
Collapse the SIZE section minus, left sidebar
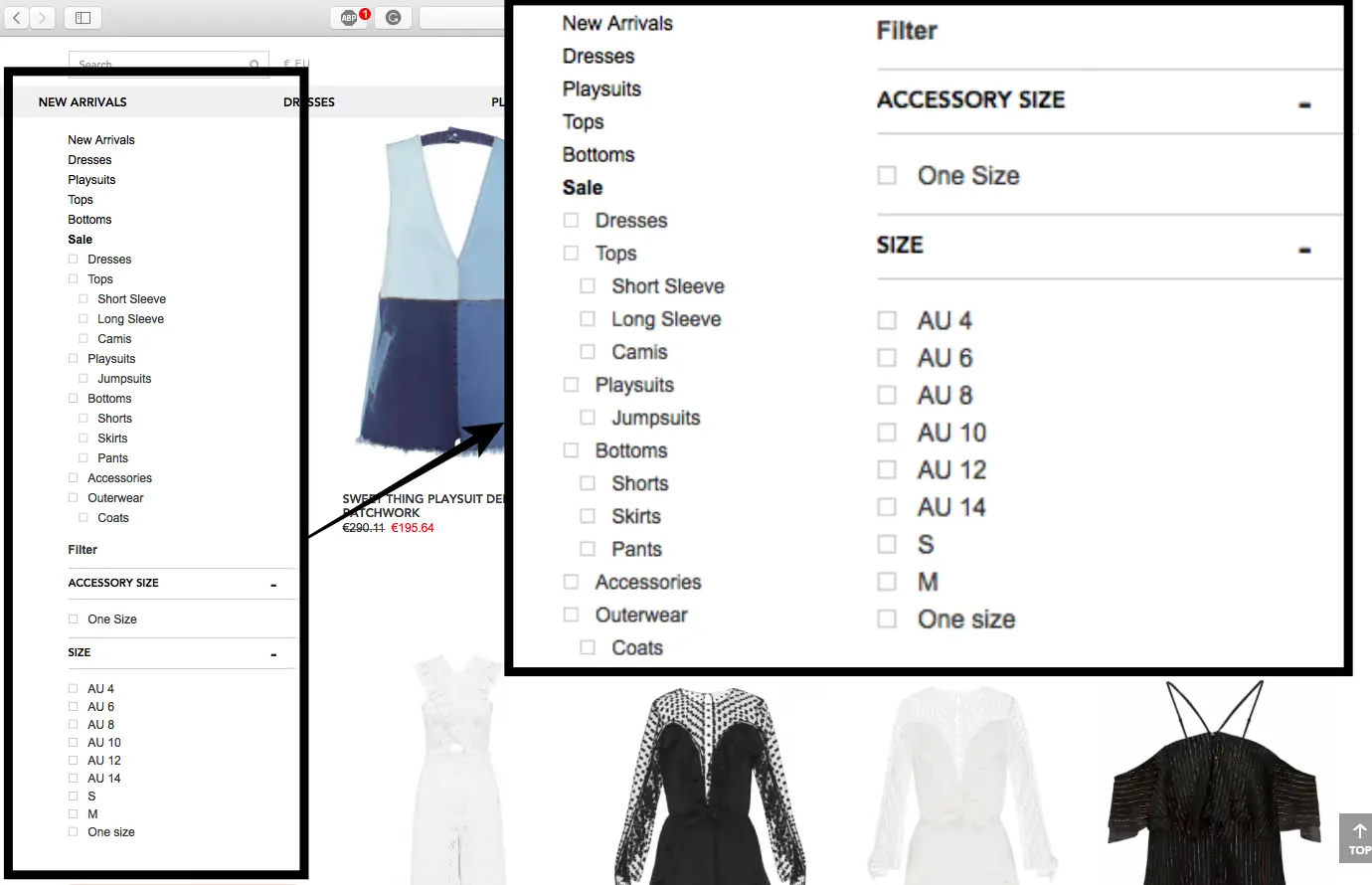tap(273, 655)
